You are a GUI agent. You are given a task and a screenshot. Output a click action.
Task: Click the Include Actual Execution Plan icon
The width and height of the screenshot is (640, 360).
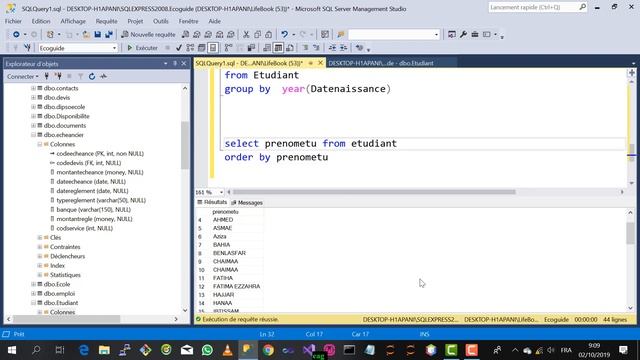228,48
